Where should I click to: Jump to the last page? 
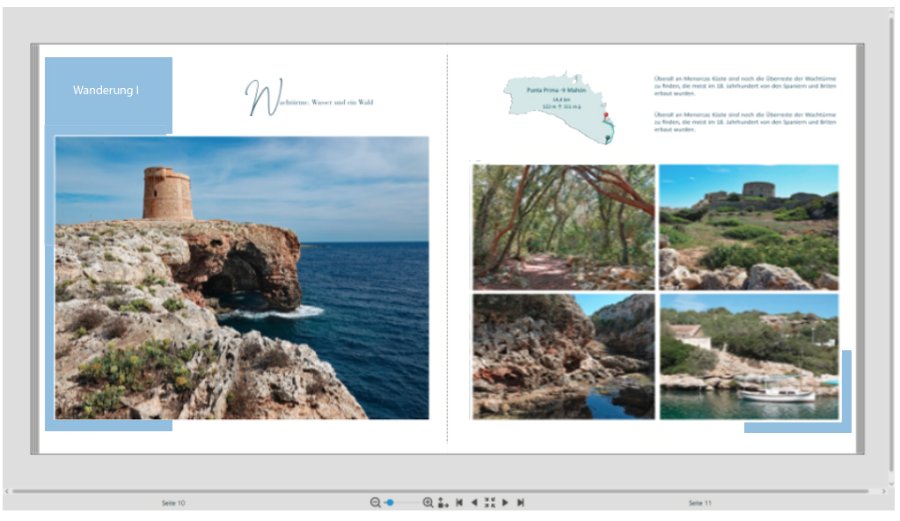tap(521, 503)
